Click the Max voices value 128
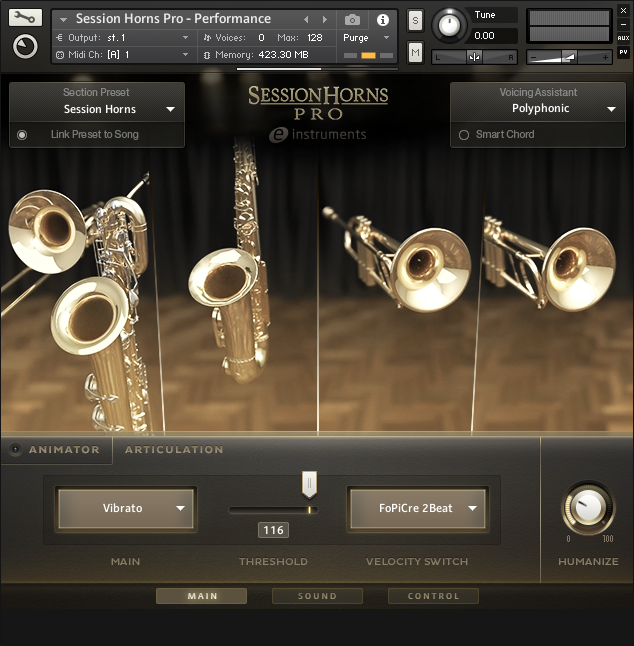The width and height of the screenshot is (634, 646). [x=315, y=38]
